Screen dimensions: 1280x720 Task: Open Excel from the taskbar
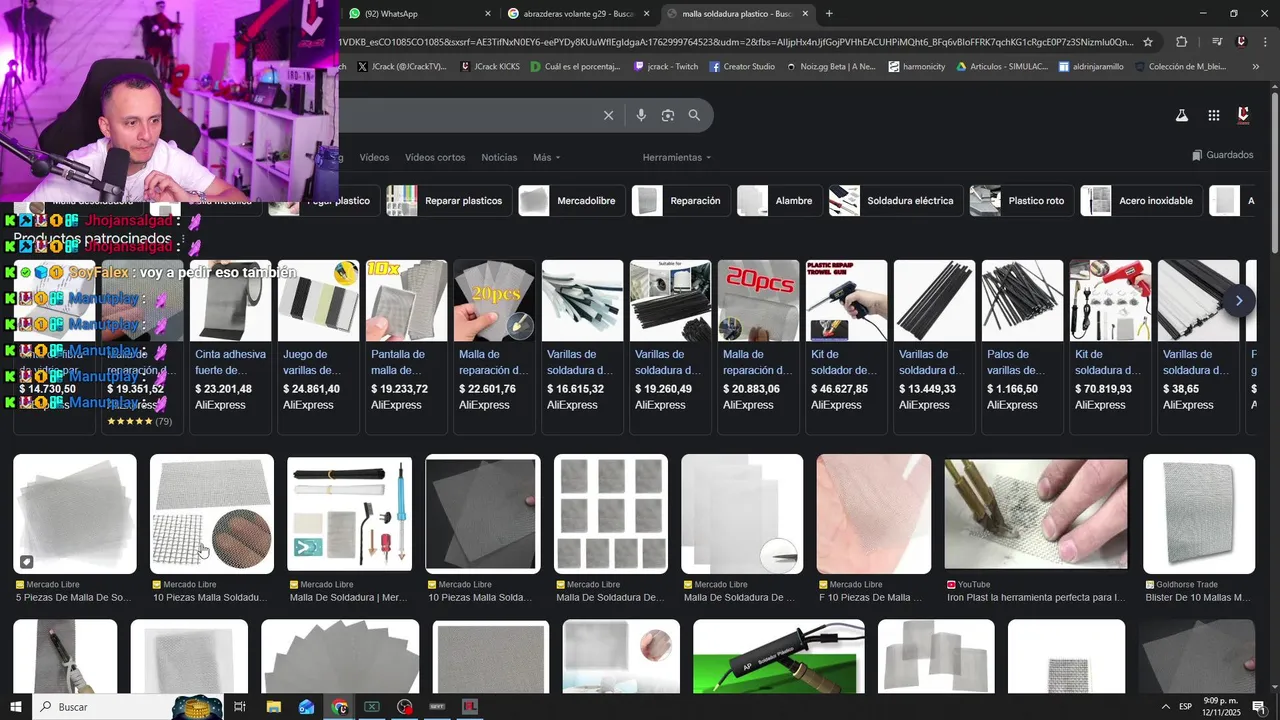pos(372,707)
